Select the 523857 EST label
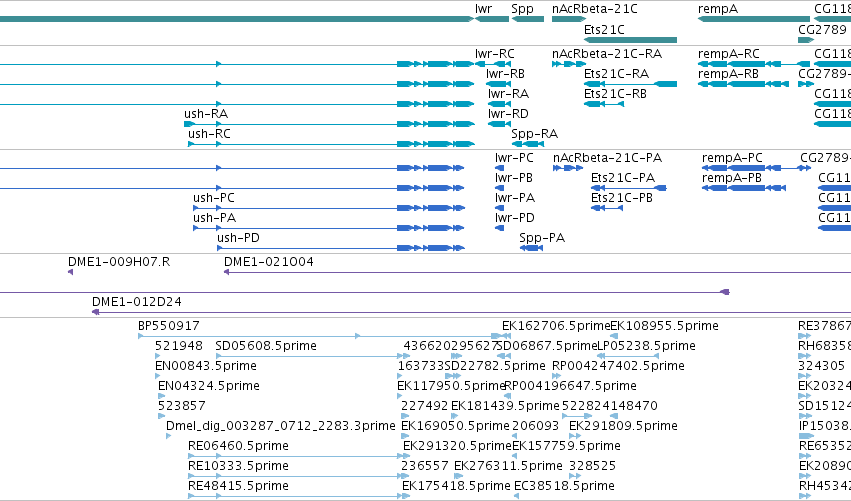 click(x=182, y=406)
